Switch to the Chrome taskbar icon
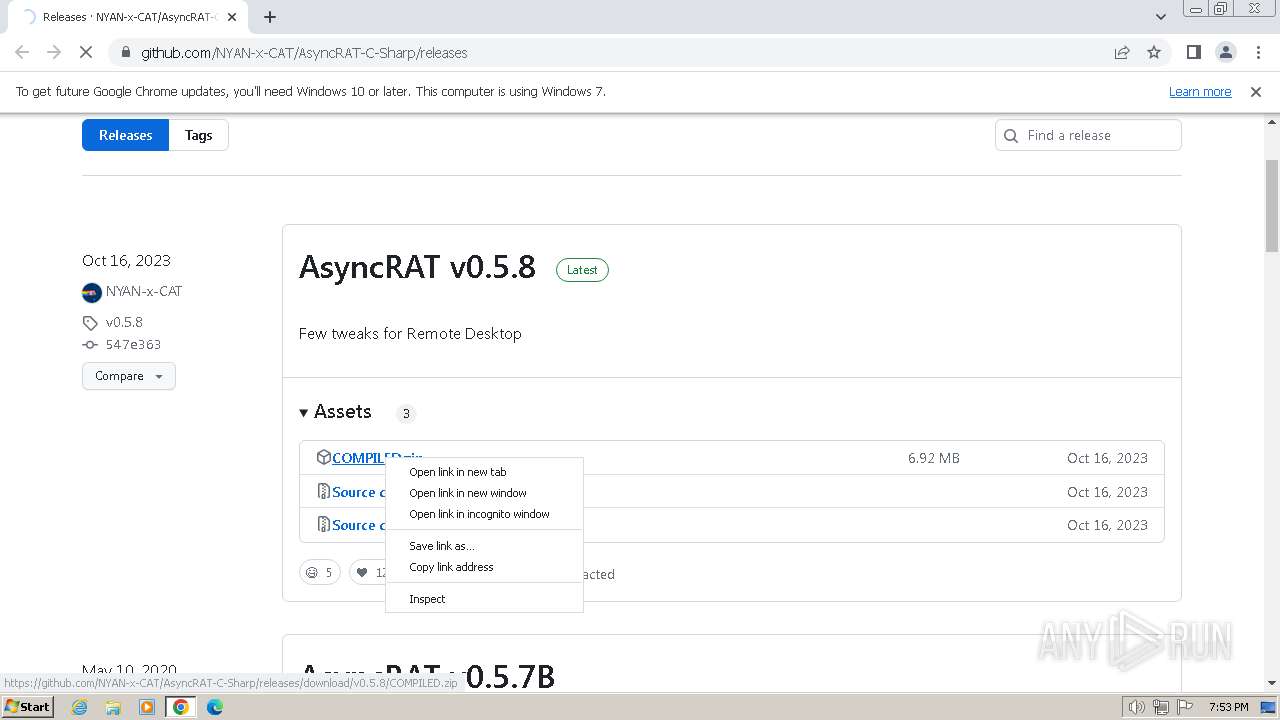 [181, 707]
